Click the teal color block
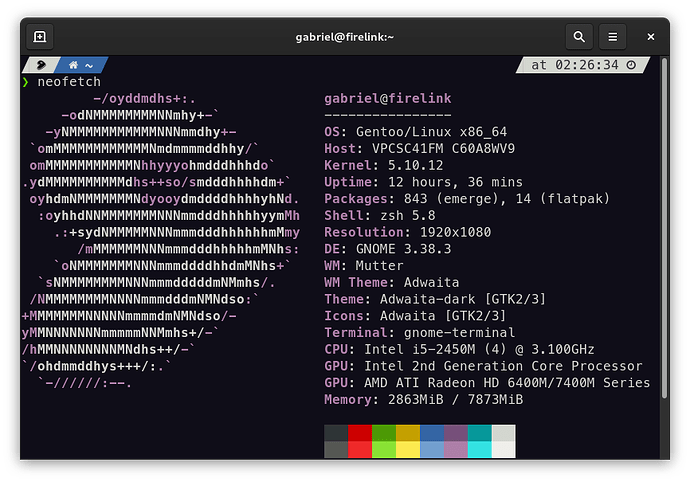 [480, 433]
